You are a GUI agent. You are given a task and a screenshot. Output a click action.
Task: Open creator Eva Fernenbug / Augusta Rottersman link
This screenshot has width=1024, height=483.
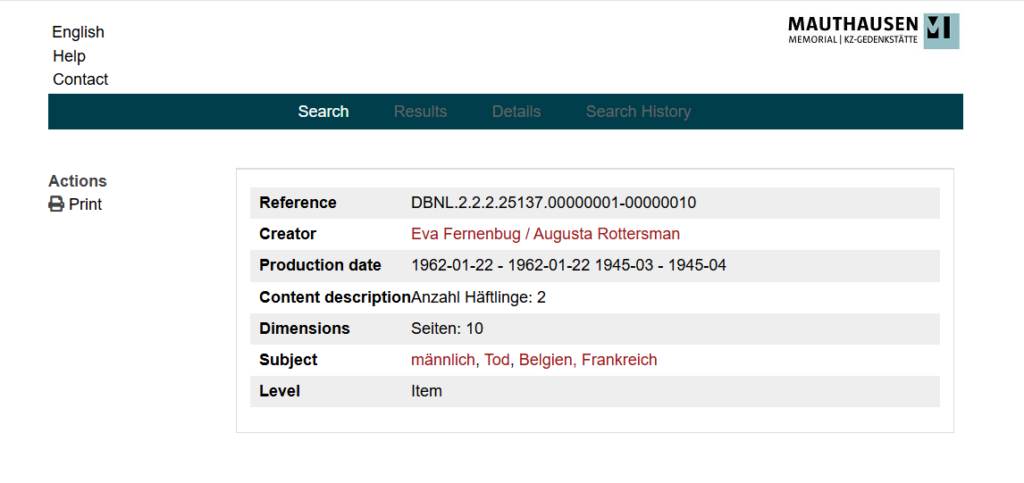coord(545,234)
